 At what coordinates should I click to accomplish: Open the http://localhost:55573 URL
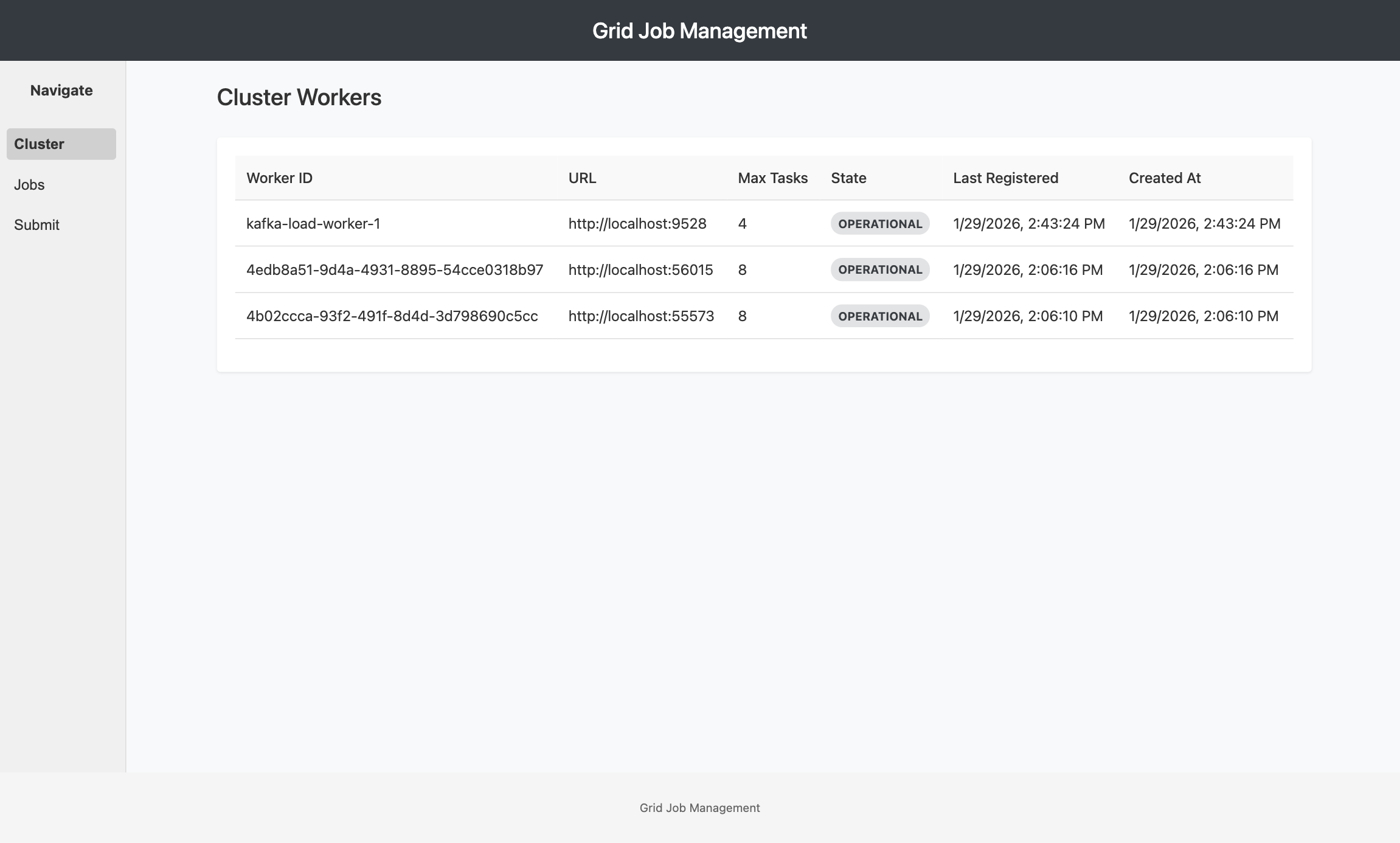pyautogui.click(x=641, y=316)
